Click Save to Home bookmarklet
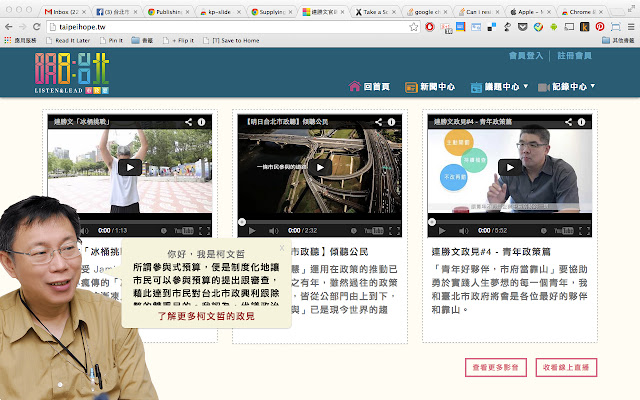Viewport: 640px width, 400px height. point(231,40)
